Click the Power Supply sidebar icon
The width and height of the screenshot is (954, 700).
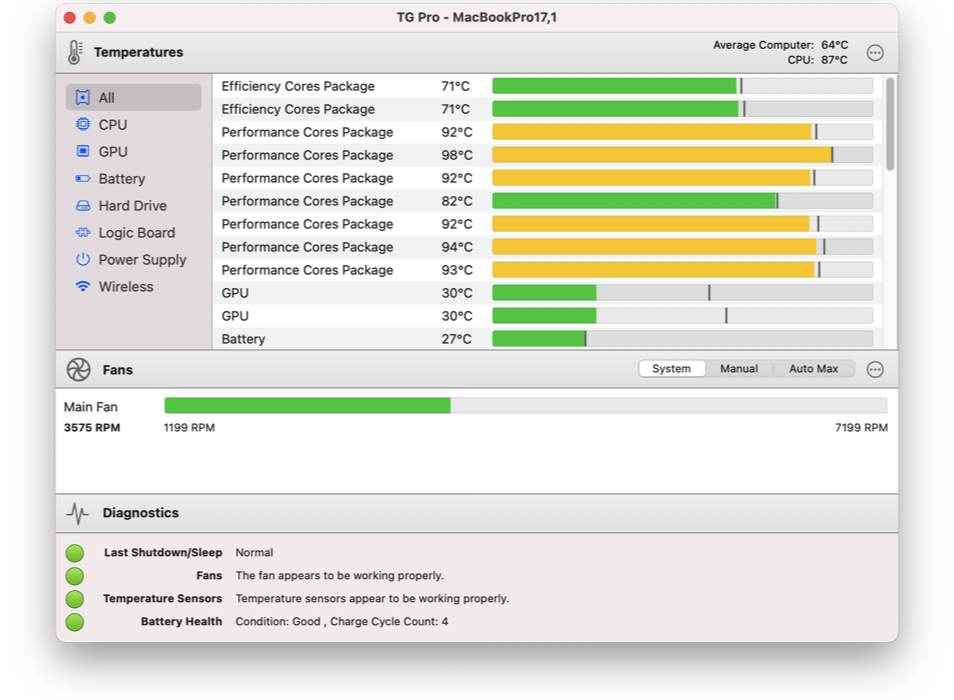coord(83,260)
